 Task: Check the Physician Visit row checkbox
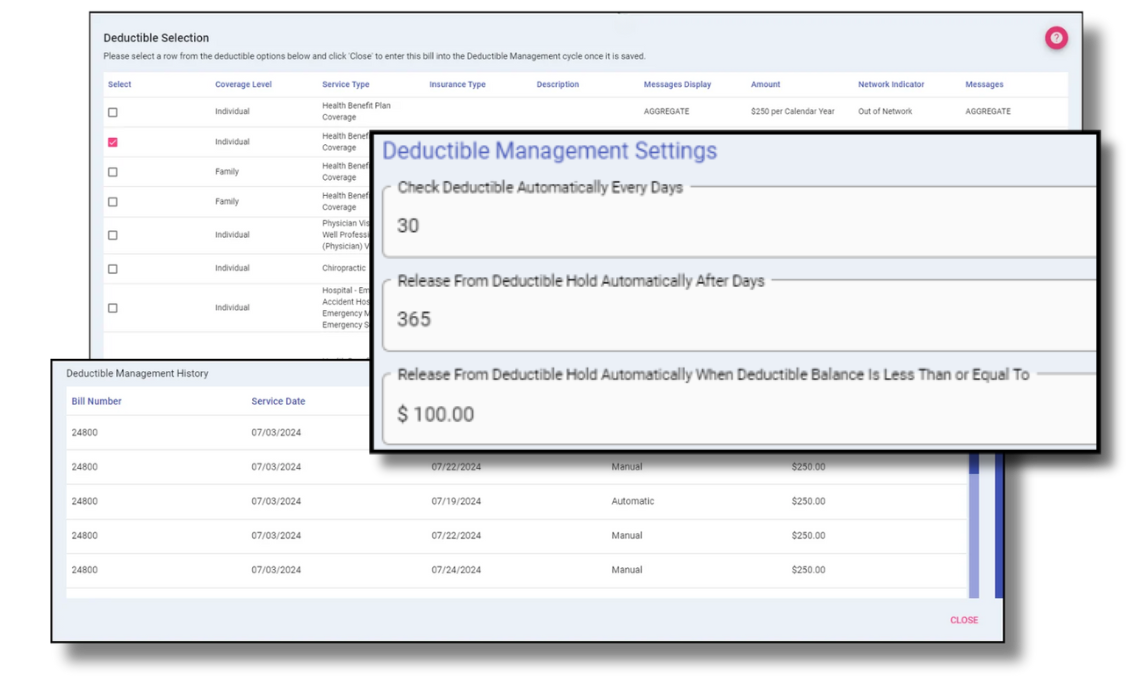(x=112, y=234)
